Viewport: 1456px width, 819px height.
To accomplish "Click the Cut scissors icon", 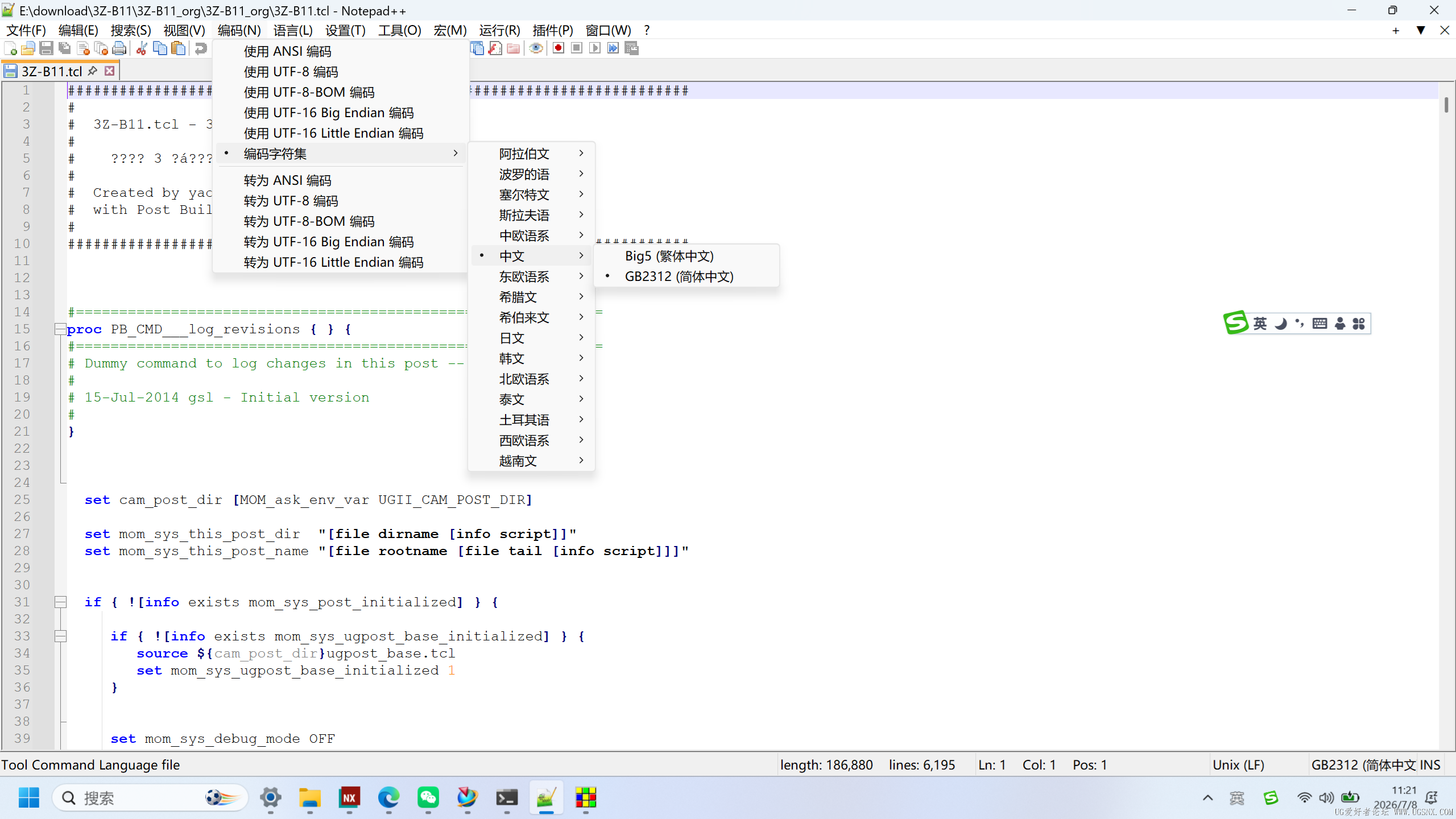I will click(142, 48).
